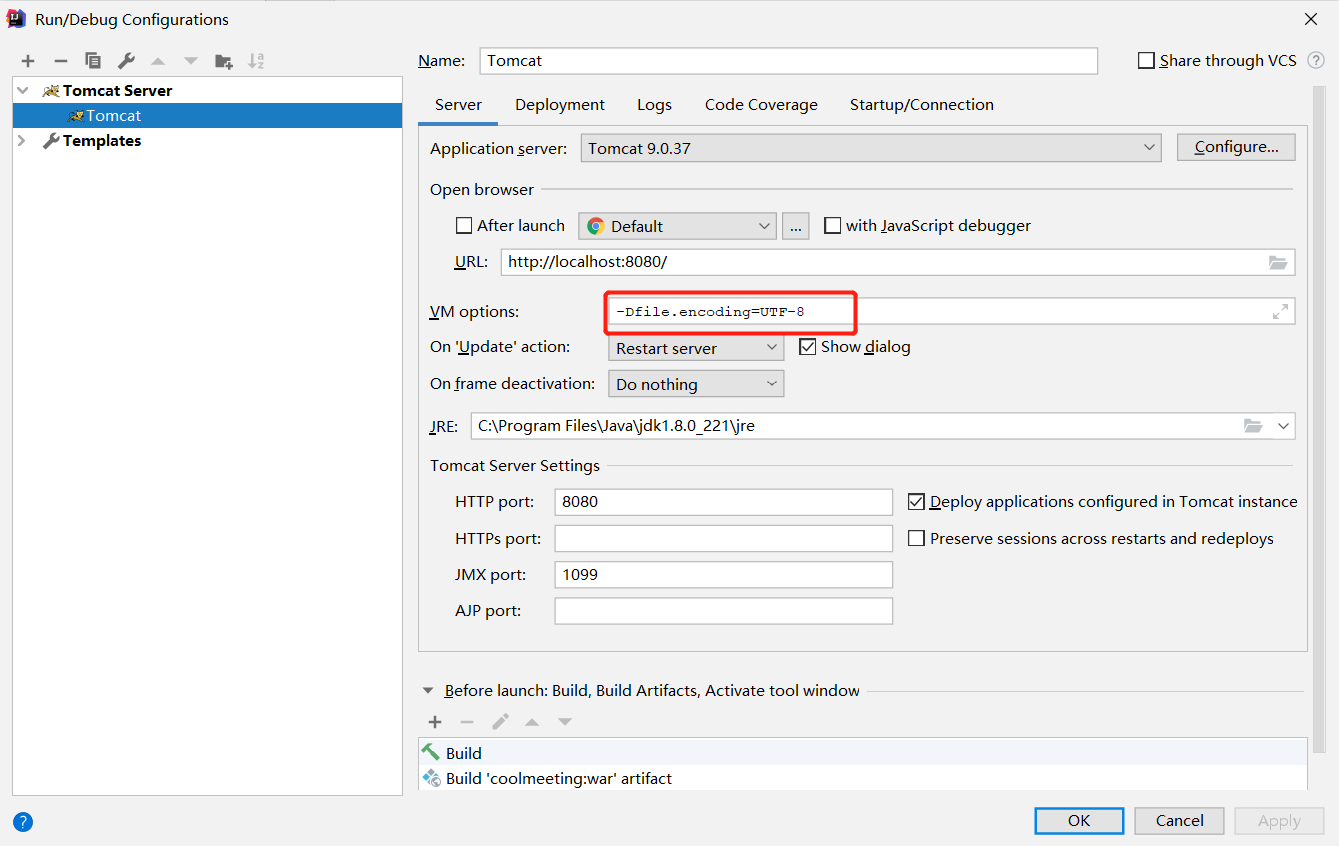Click Build hammer icon in launch list

click(431, 752)
